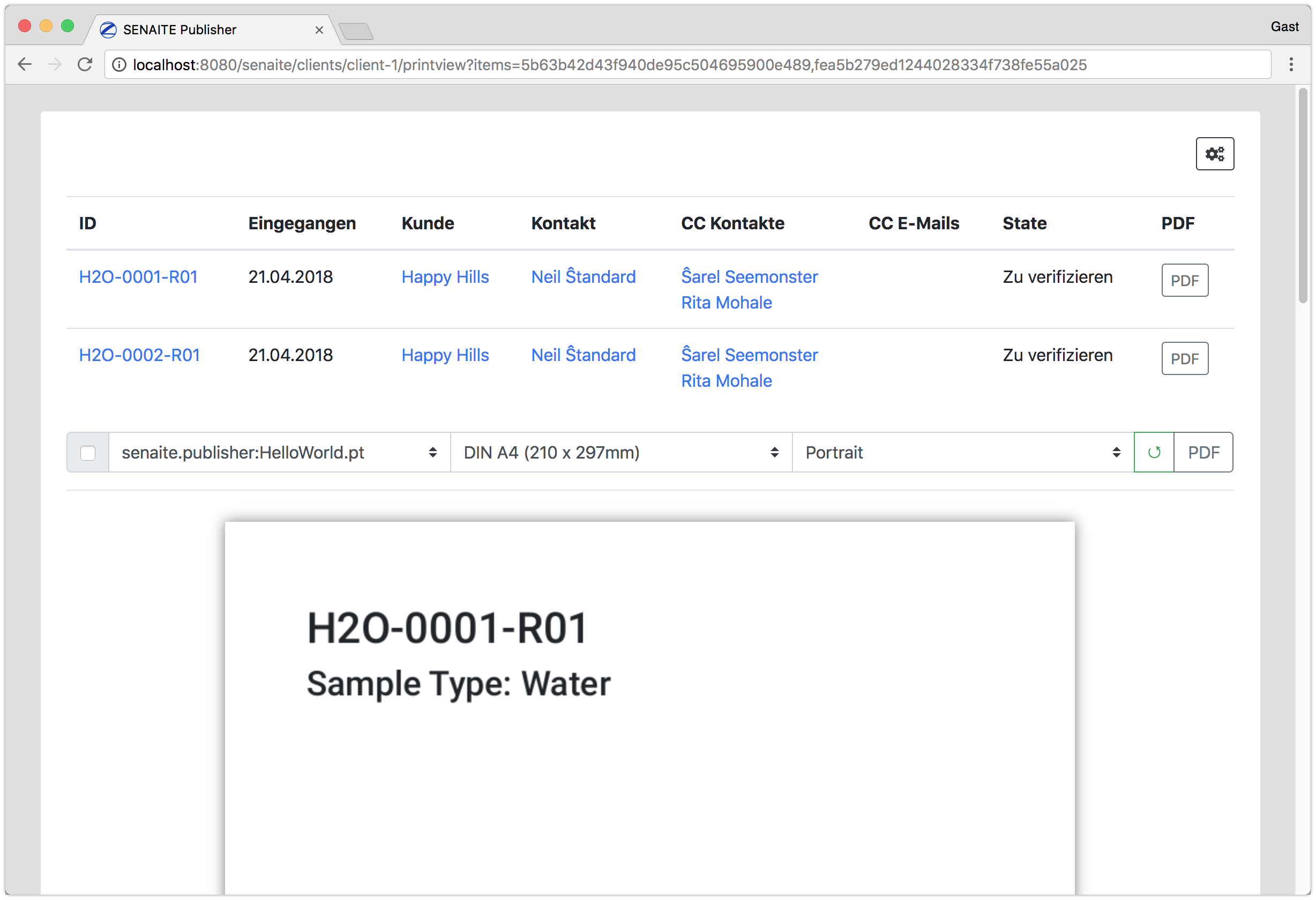
Task: Open the H2O-0001-R01 sample link
Action: [138, 277]
